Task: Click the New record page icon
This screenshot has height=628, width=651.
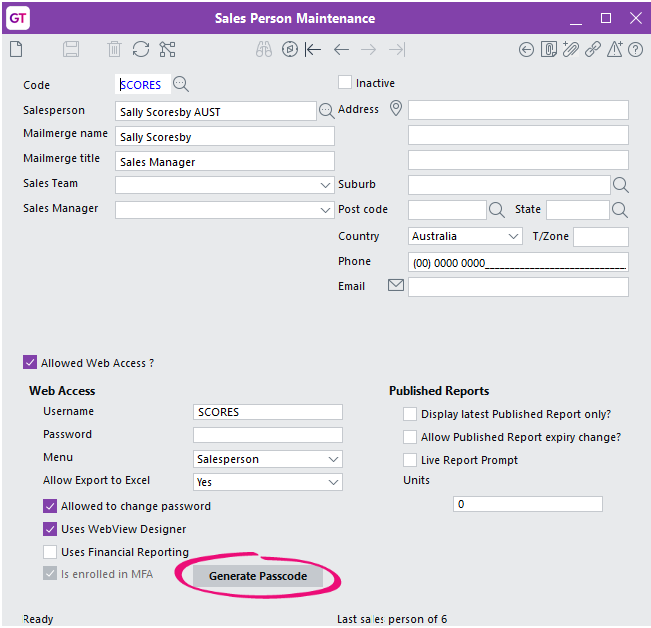Action: [x=16, y=49]
